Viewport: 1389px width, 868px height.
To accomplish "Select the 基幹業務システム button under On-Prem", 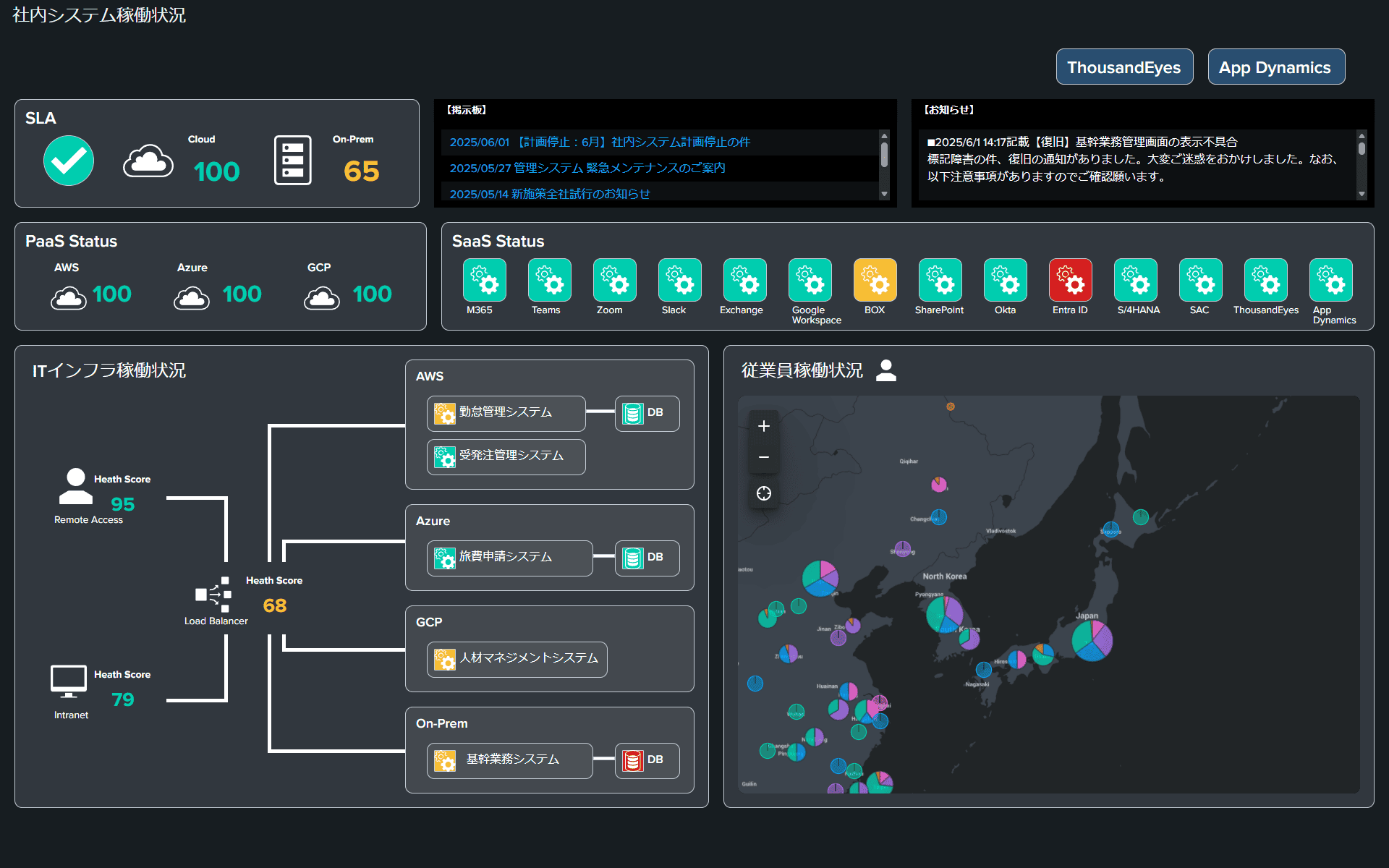I will [509, 760].
